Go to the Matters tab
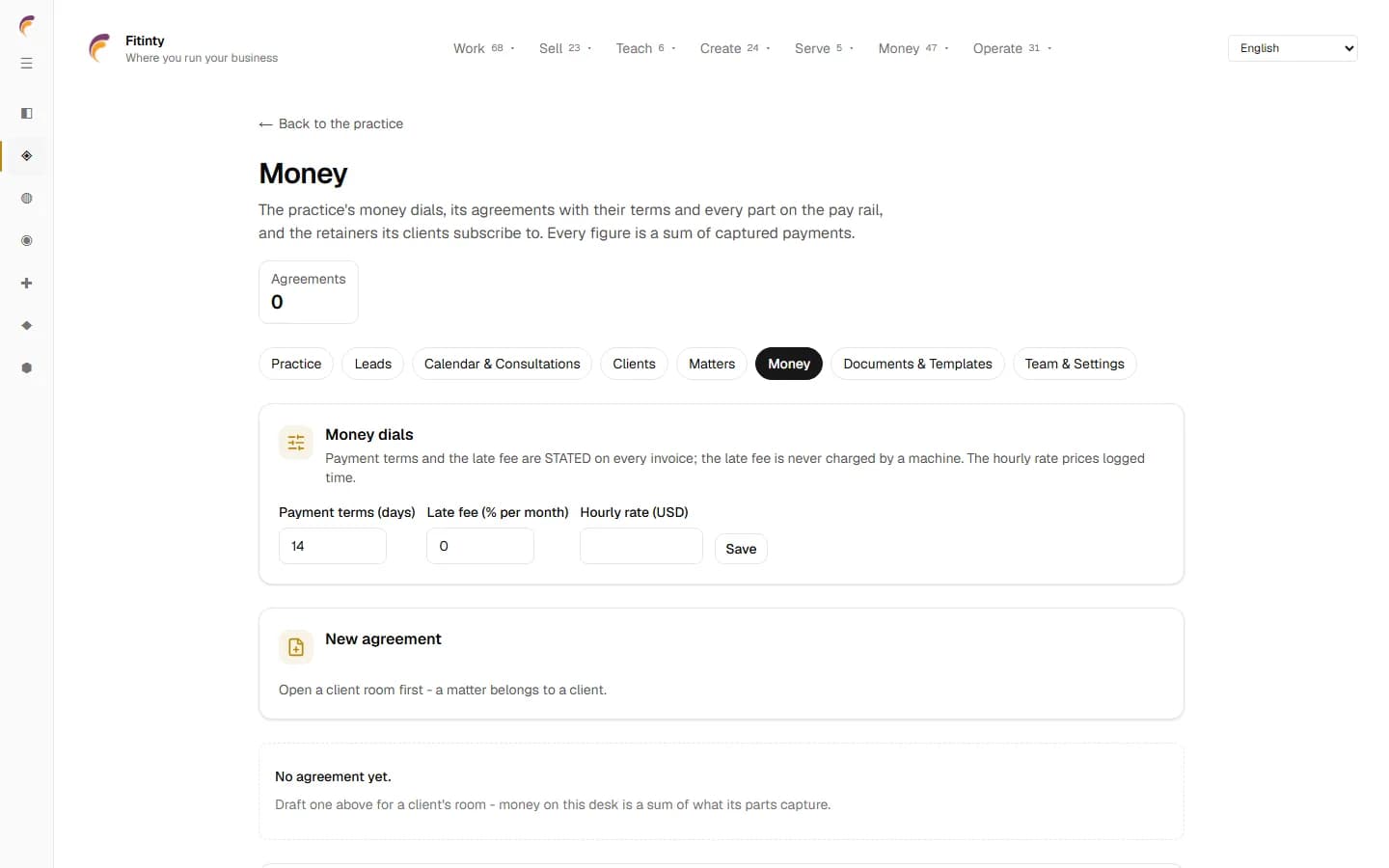 tap(712, 364)
